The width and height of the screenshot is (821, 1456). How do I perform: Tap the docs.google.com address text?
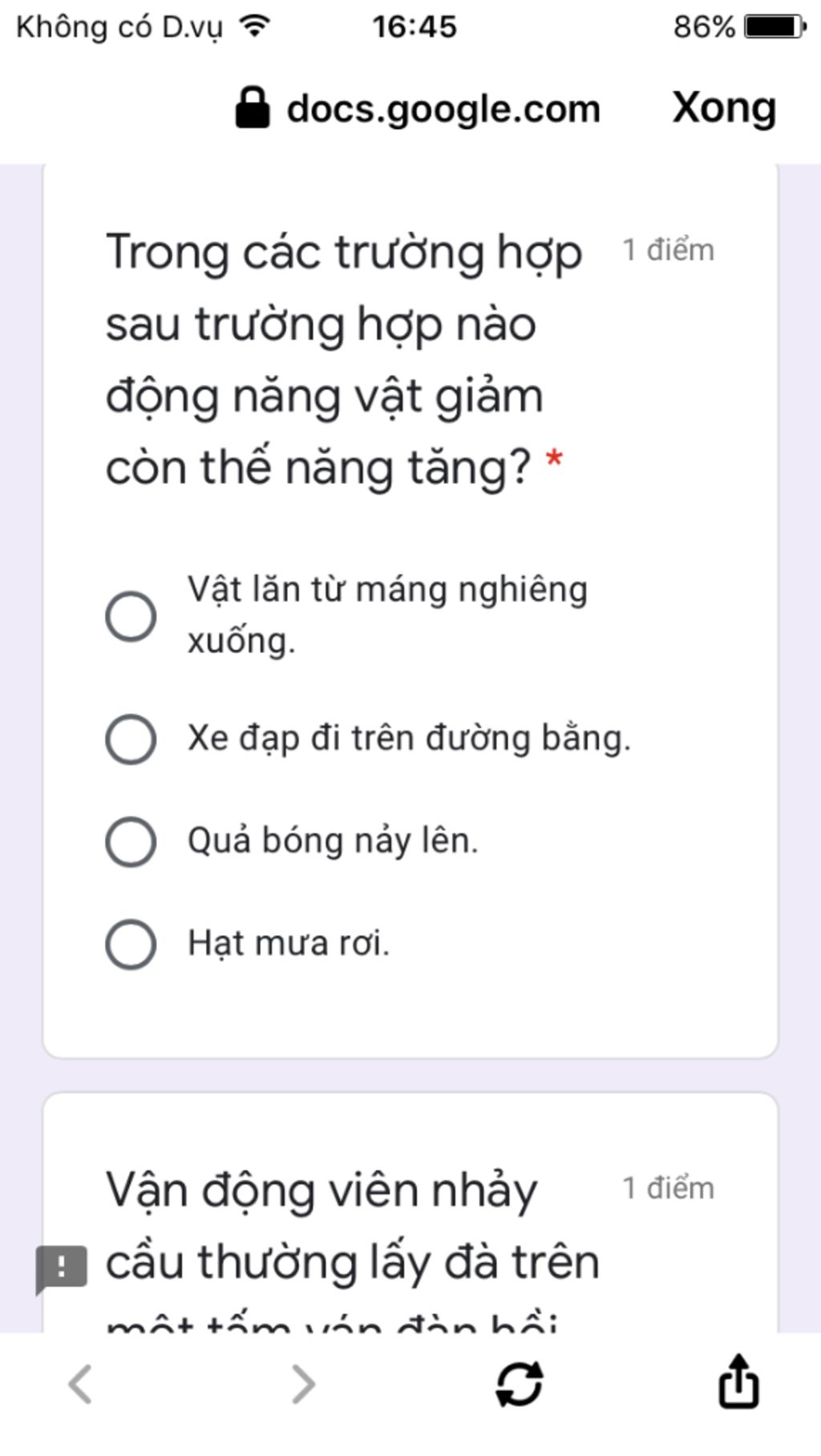(x=443, y=109)
